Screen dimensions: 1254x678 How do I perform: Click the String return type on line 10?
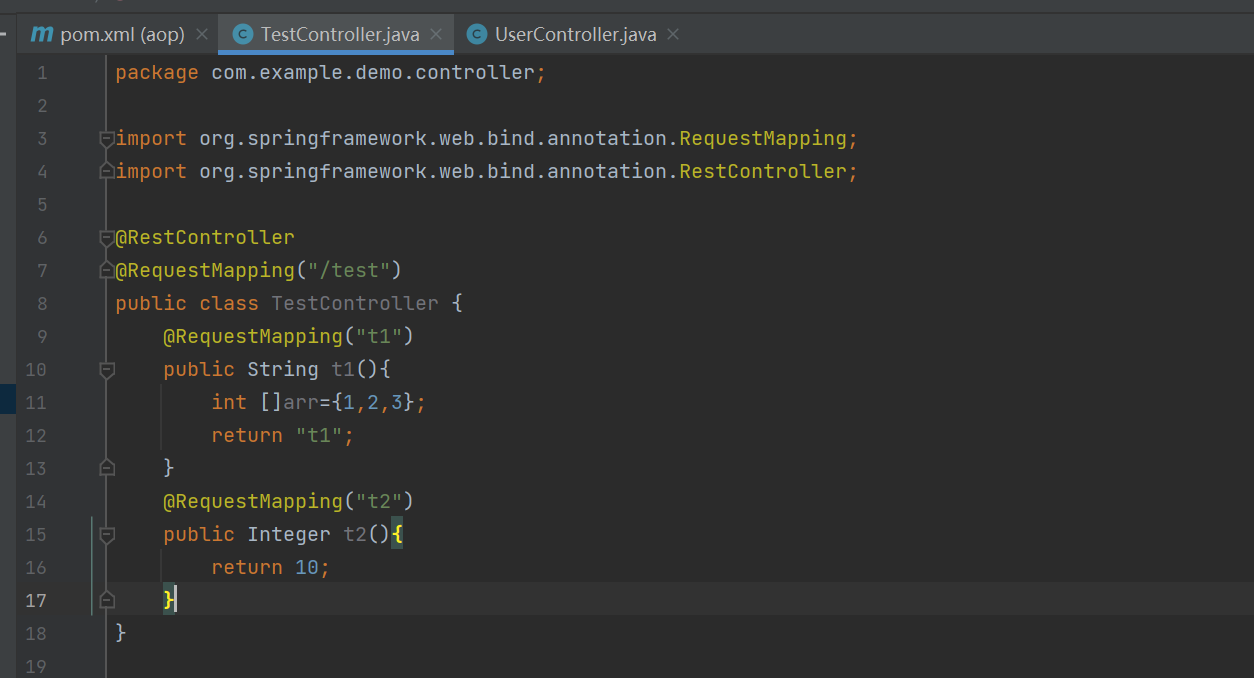283,369
